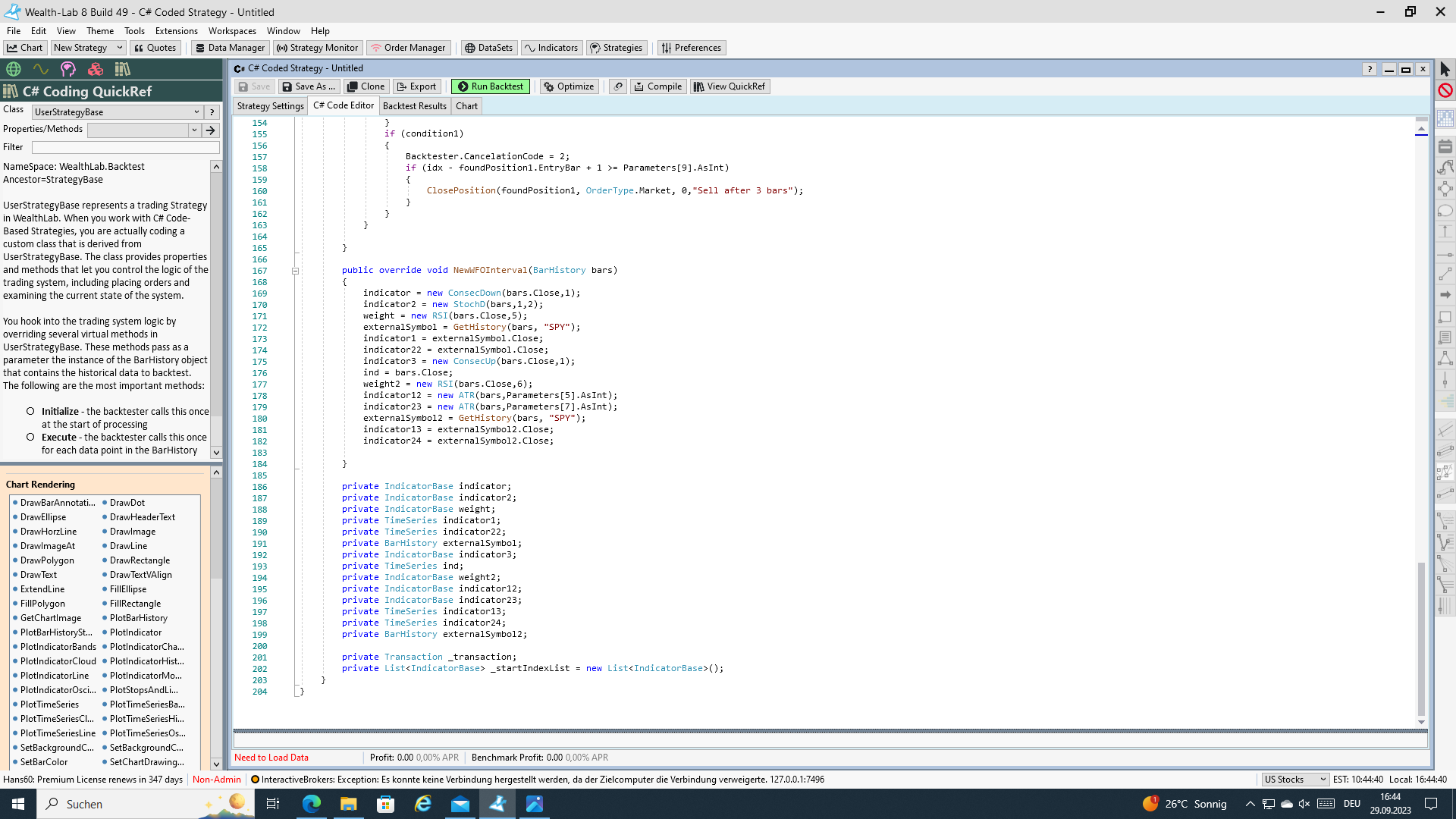
Task: Expand the Properties/Methods dropdown
Action: click(194, 130)
